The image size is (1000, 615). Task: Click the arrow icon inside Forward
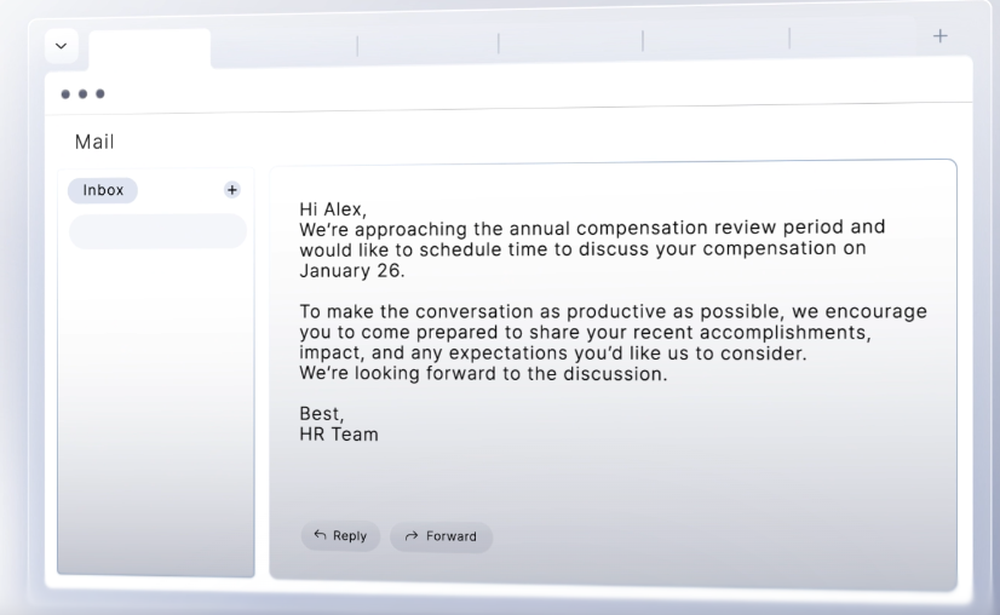pyautogui.click(x=411, y=536)
